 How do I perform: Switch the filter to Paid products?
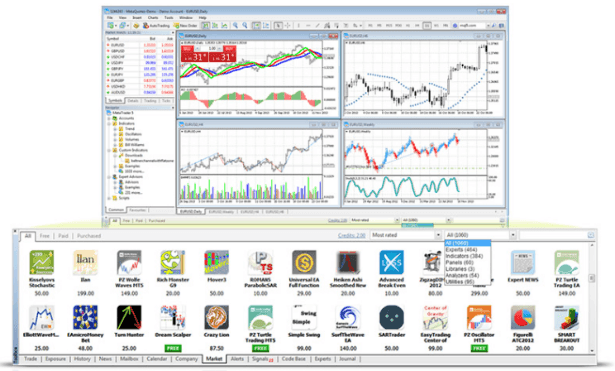[63, 236]
